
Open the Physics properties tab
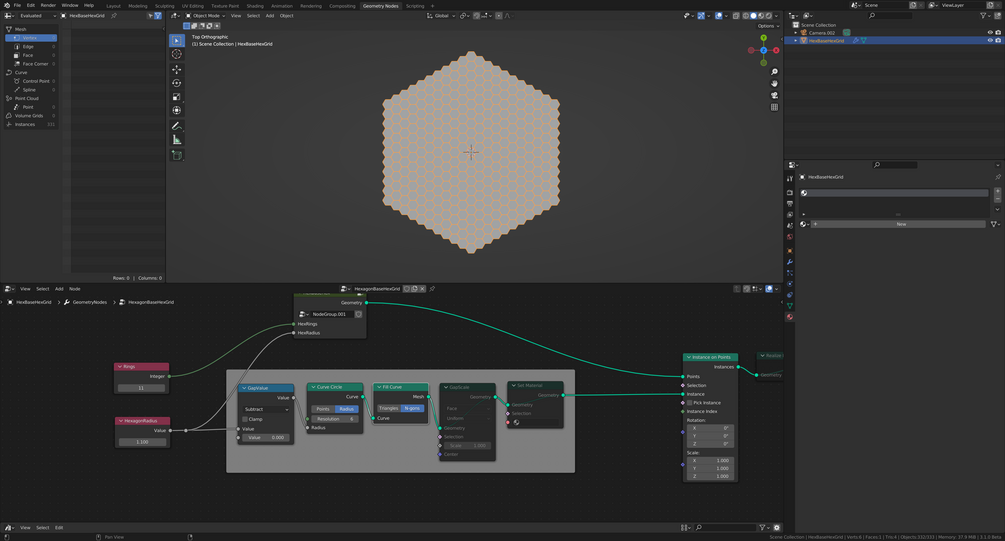point(790,284)
